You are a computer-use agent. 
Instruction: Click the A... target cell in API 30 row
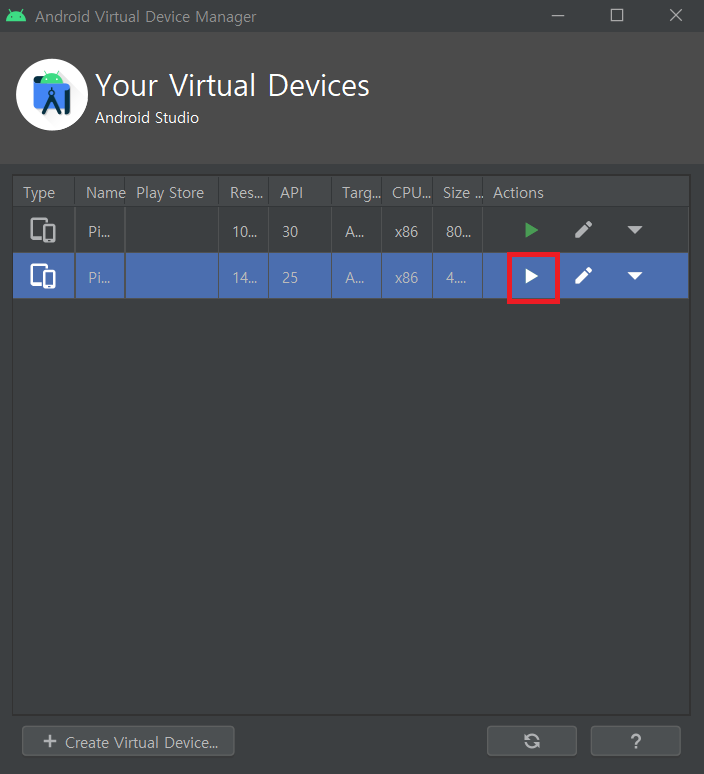coord(356,230)
